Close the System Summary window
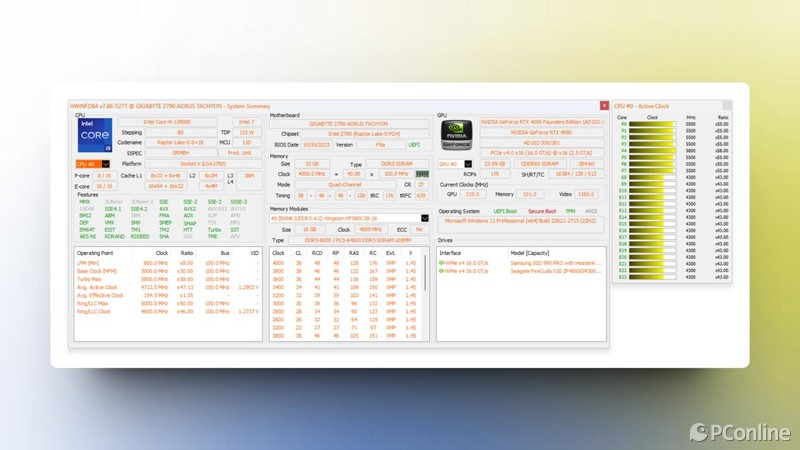Screen dimensions: 800x450 click(604, 105)
